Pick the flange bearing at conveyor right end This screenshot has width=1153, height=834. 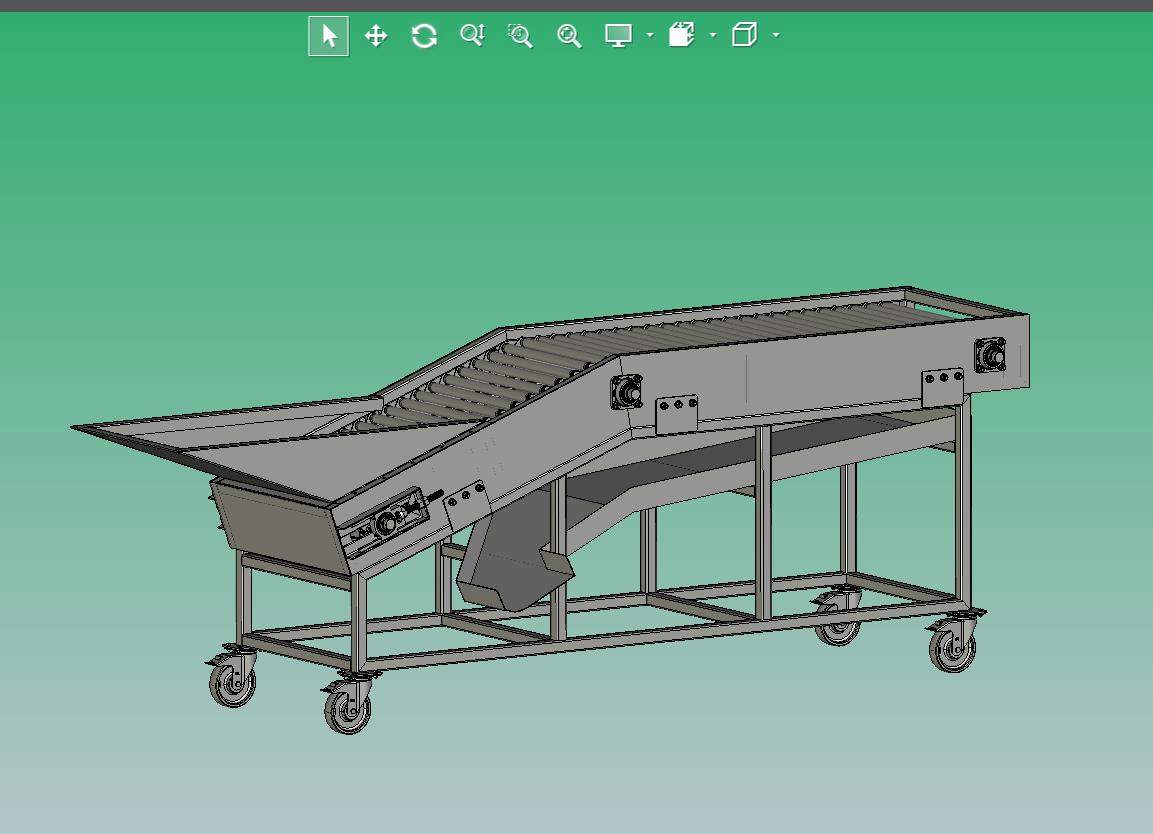(990, 356)
